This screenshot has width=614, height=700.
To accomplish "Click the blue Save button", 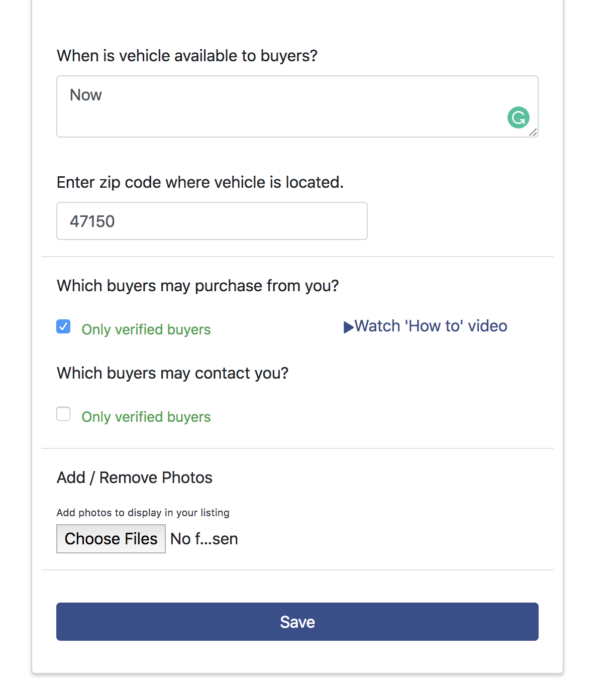I will (297, 621).
